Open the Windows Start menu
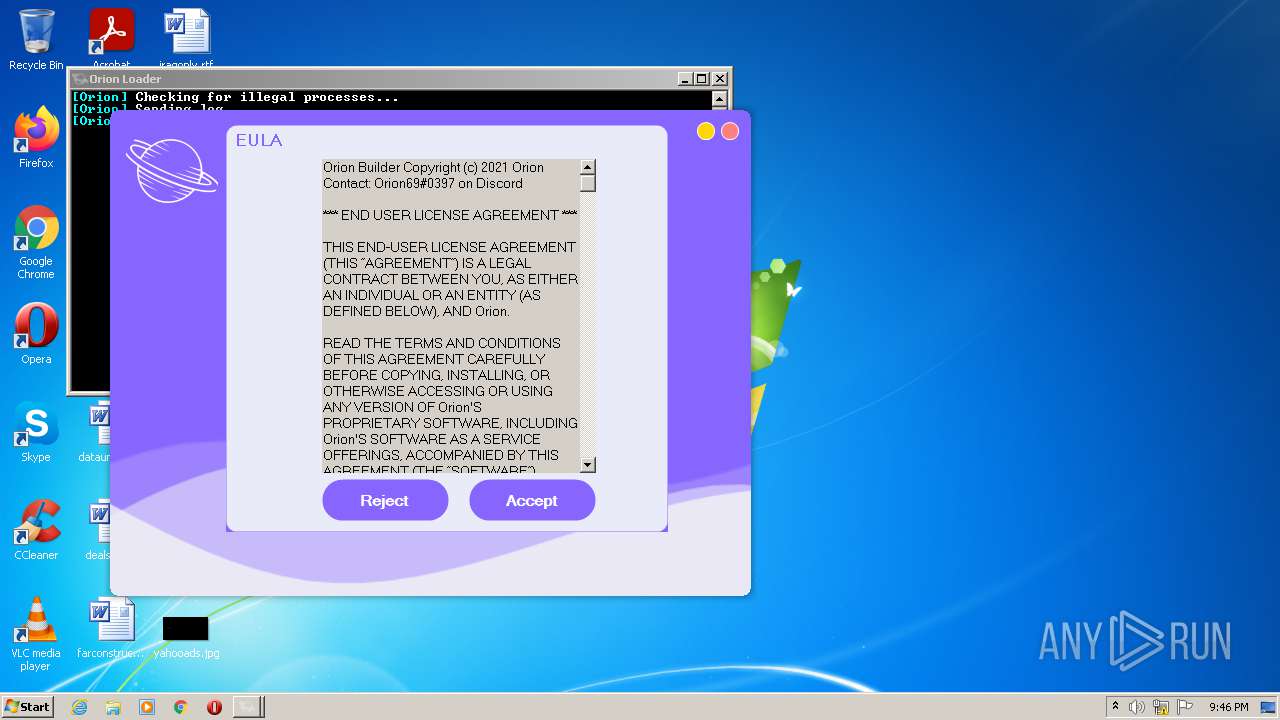Screen dimensions: 1280x720 coord(28,707)
